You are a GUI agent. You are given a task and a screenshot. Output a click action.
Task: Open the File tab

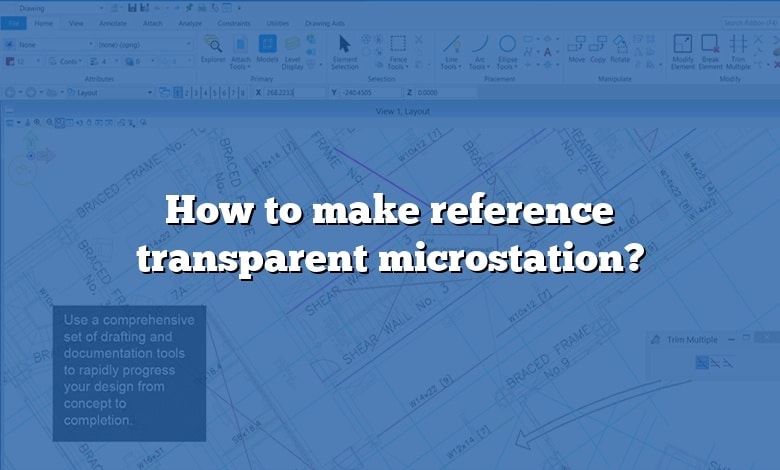pos(13,23)
